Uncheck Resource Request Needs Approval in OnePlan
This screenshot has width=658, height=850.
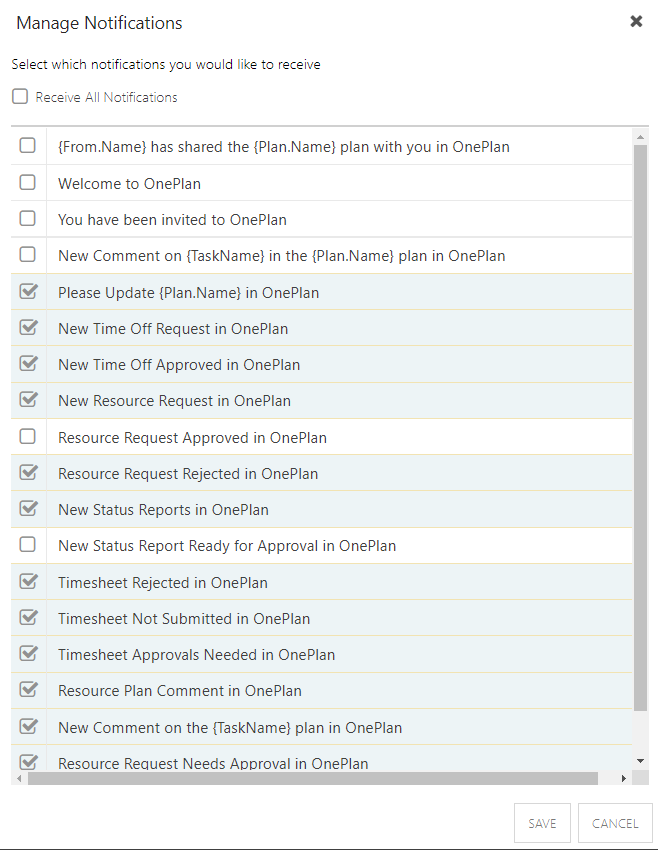(28, 762)
